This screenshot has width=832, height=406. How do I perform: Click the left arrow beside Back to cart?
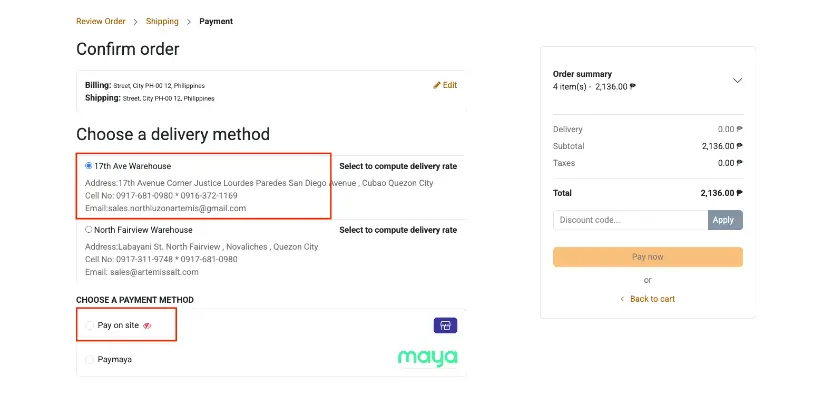(x=622, y=299)
